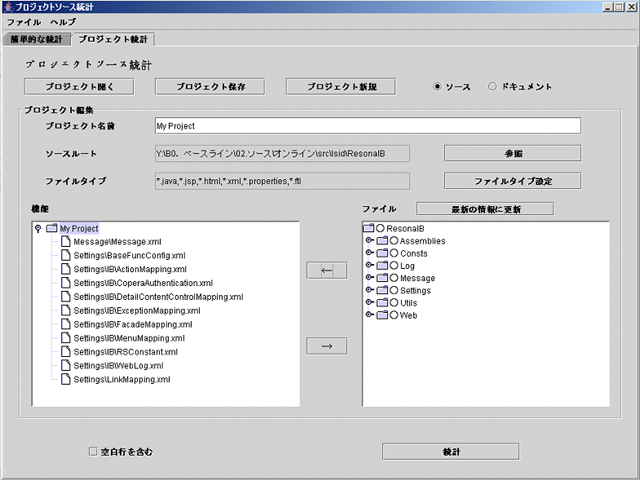The height and width of the screenshot is (480, 640).
Task: Collapse the My Project tree node
Action: pos(38,229)
